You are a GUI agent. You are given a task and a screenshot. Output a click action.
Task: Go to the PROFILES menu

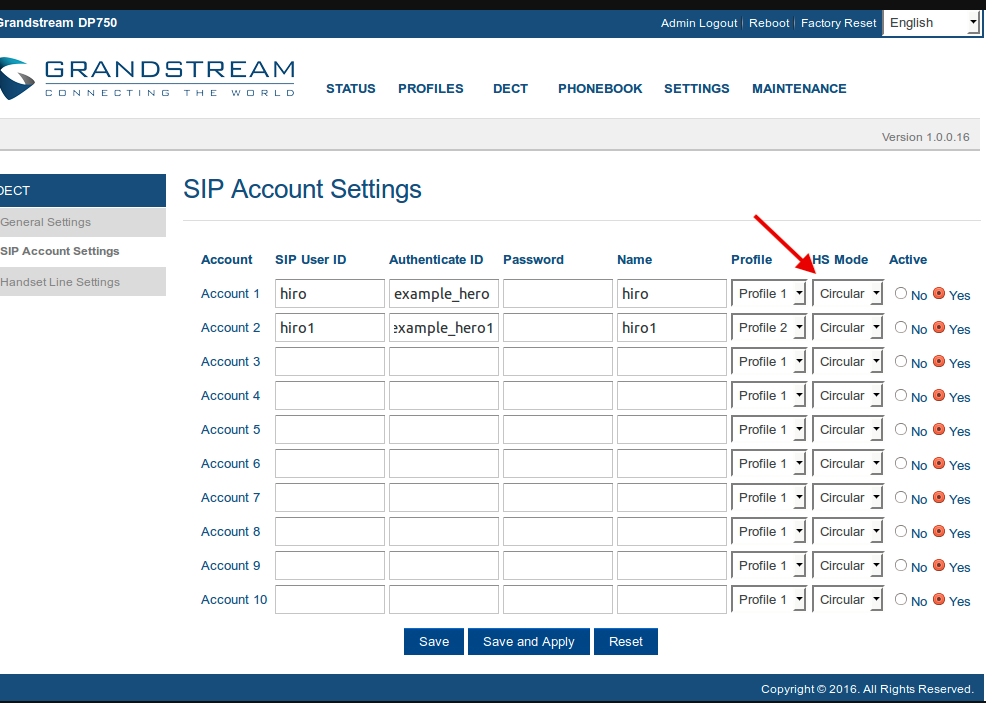(x=431, y=89)
